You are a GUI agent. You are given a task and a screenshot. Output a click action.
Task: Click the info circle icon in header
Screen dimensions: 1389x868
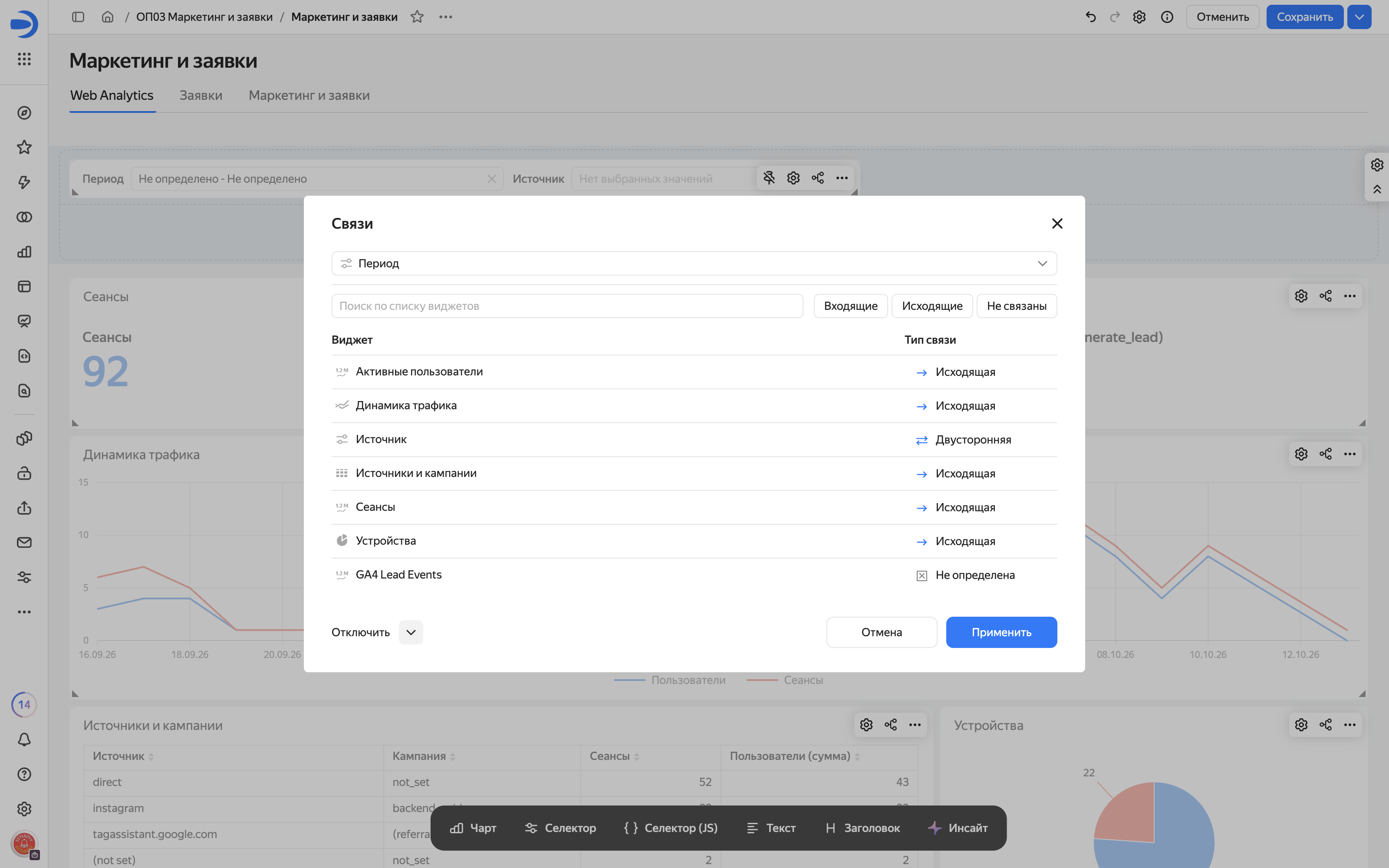(1167, 16)
